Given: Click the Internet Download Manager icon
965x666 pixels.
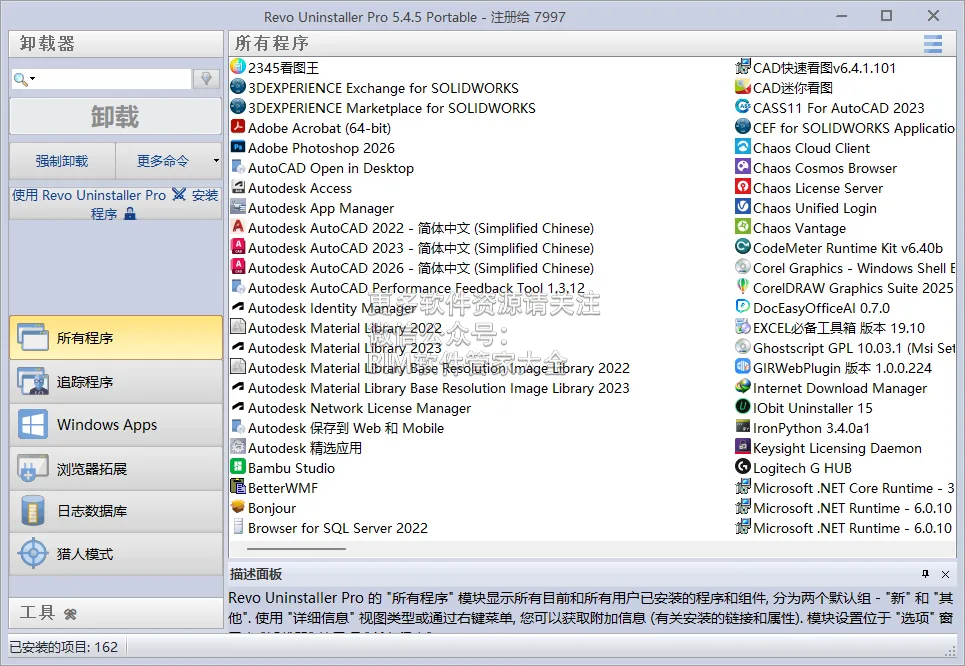Looking at the screenshot, I should 743,387.
